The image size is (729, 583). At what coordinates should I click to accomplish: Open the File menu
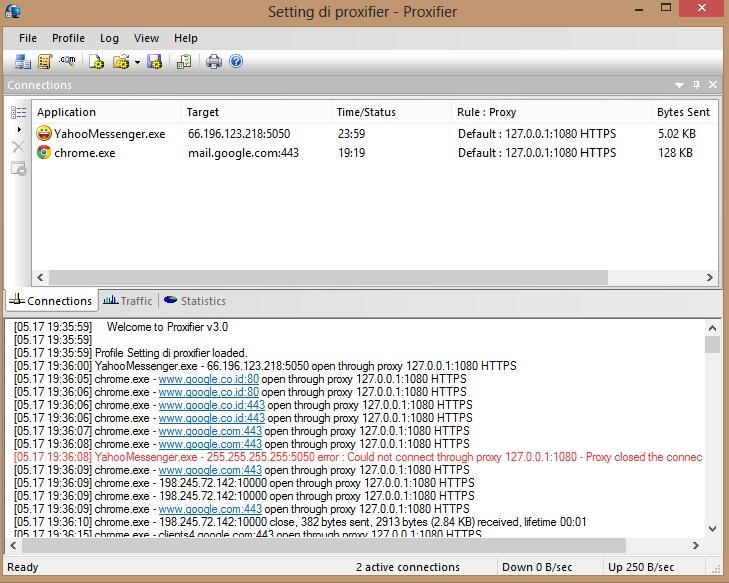coord(28,38)
